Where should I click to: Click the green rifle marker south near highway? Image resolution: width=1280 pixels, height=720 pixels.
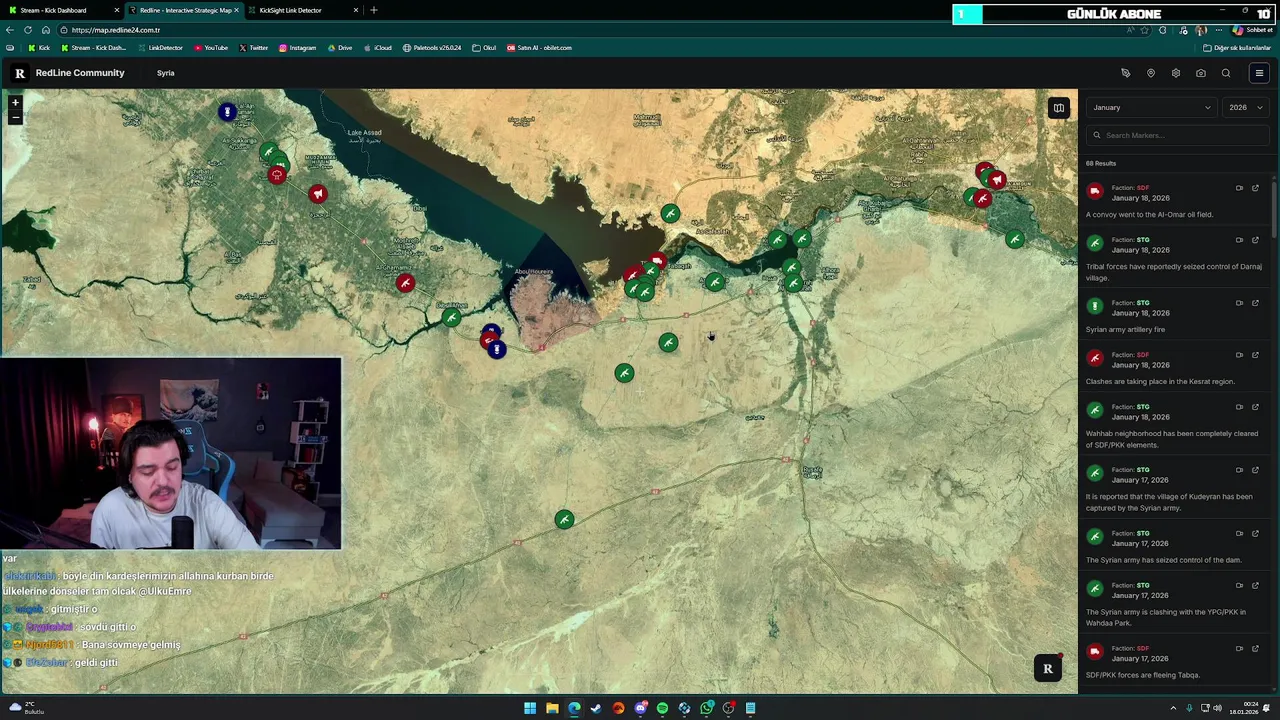(x=564, y=519)
